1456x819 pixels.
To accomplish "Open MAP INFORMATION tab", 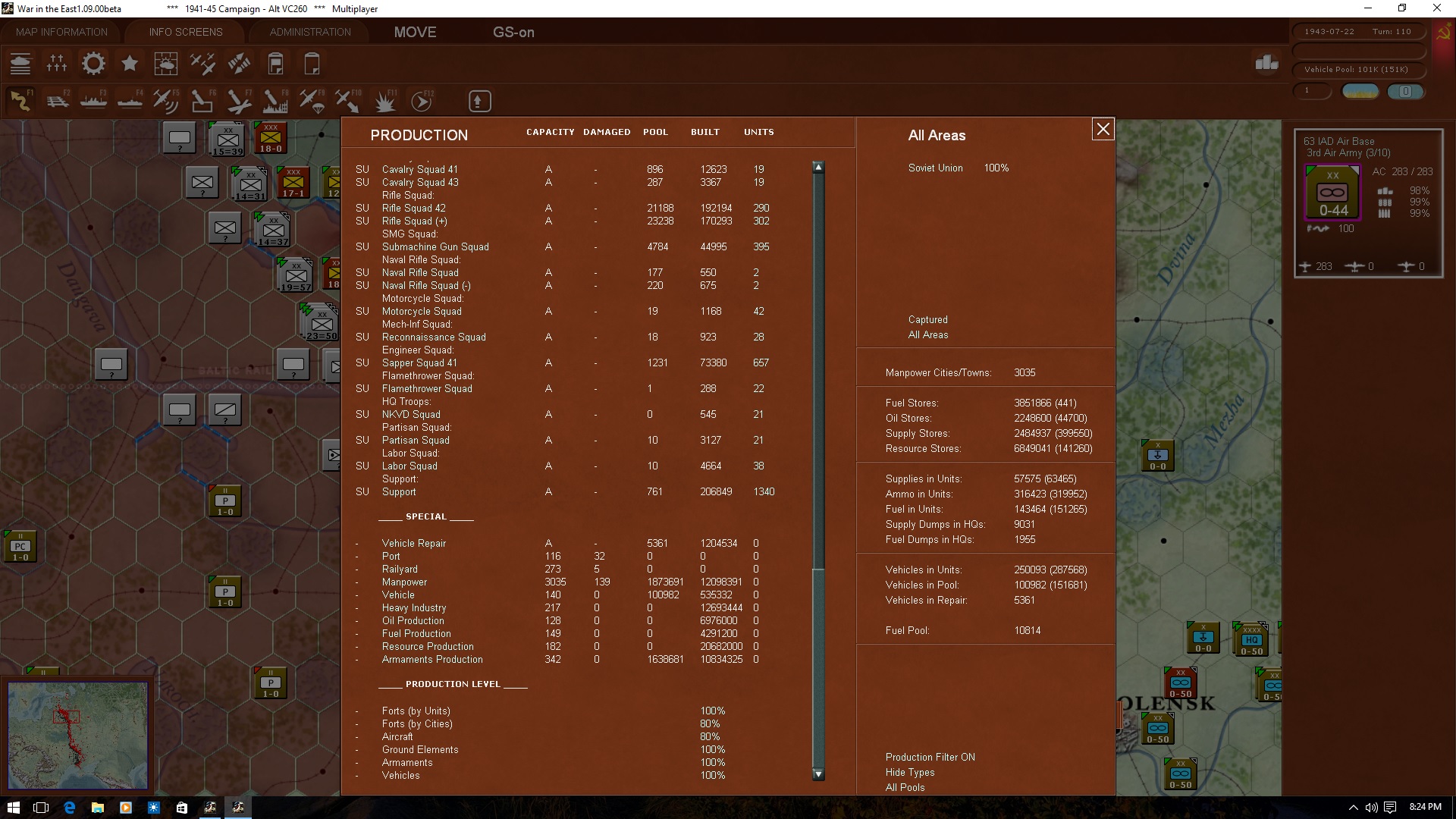I will pos(61,32).
